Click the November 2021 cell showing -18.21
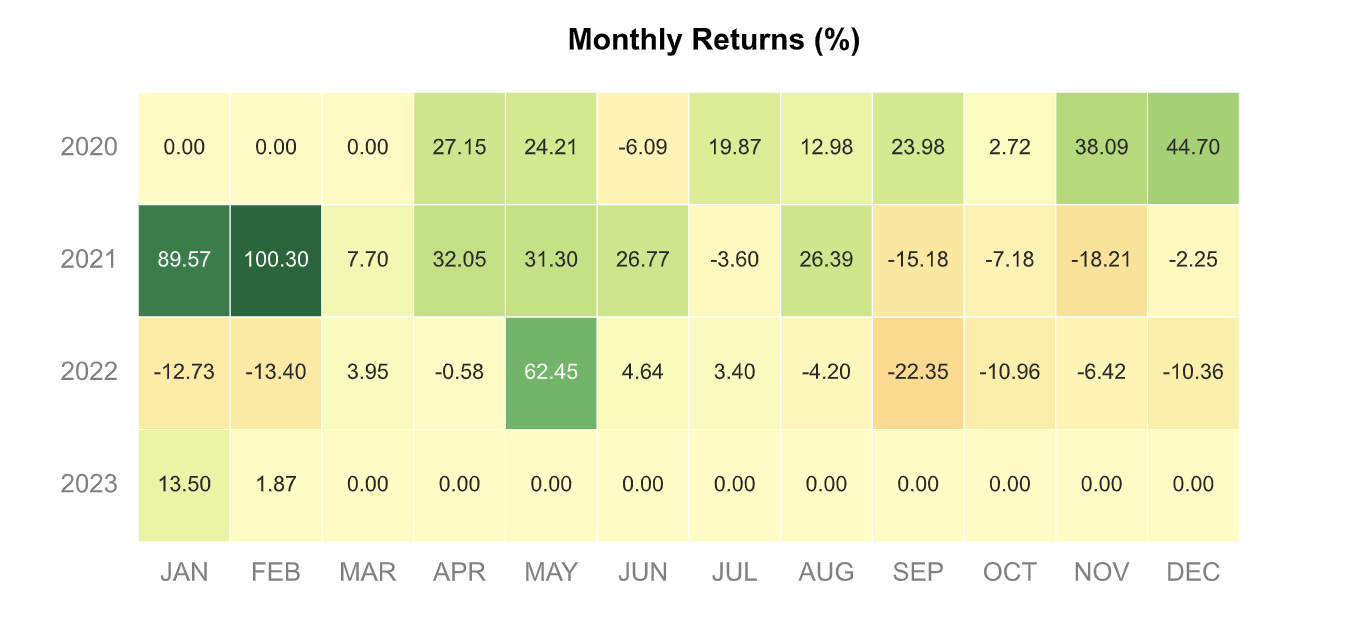The image size is (1356, 624). tap(1101, 260)
